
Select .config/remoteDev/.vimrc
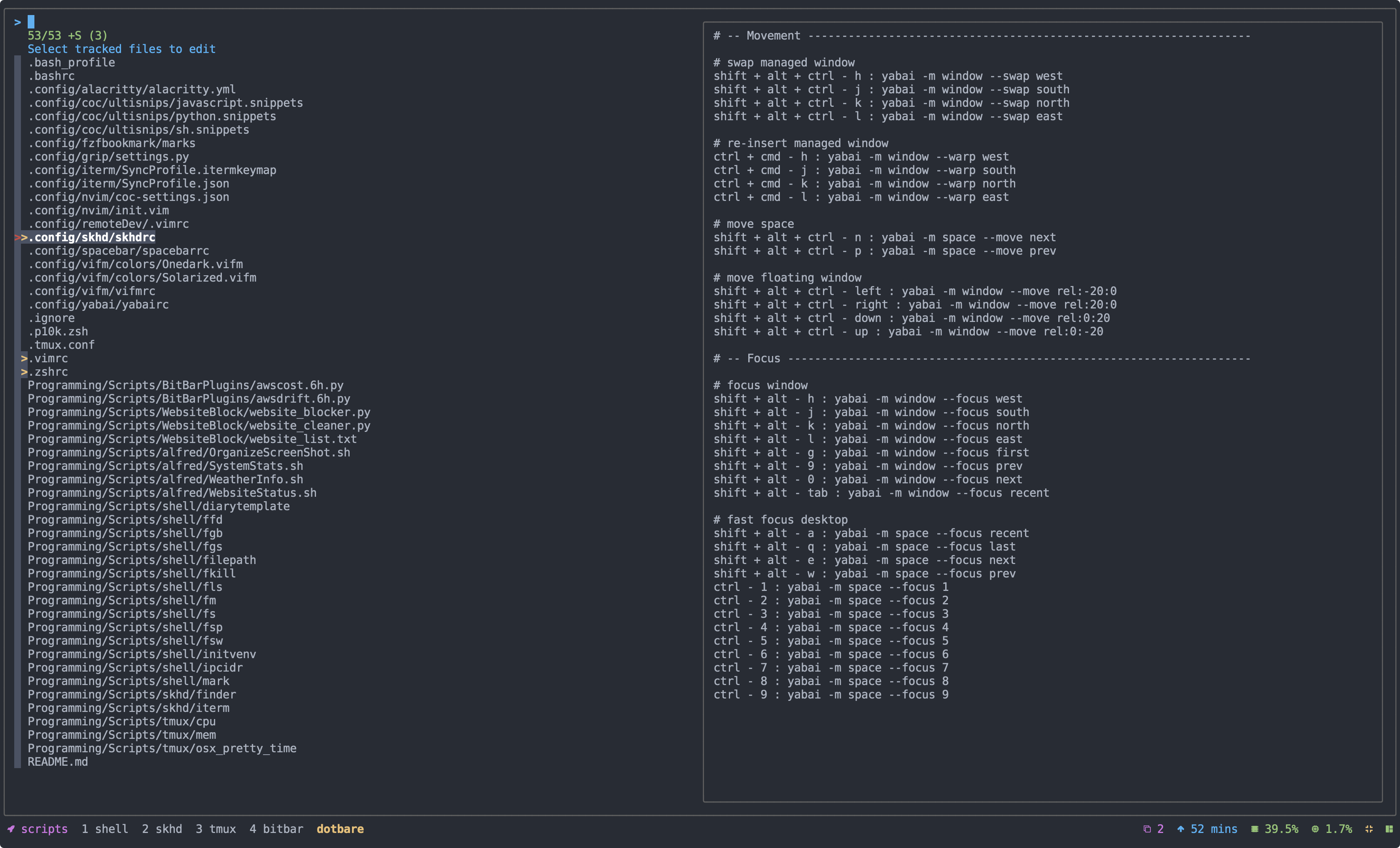coord(108,224)
